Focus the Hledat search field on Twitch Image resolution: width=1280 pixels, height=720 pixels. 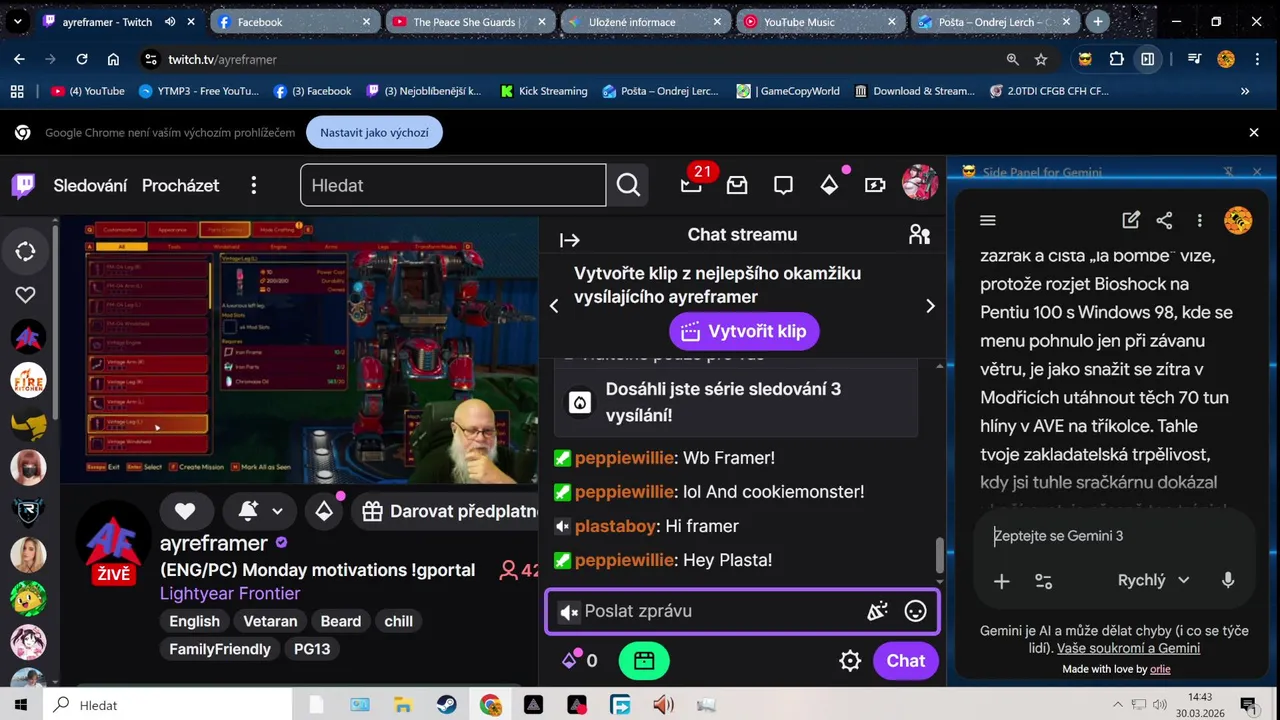coord(453,185)
